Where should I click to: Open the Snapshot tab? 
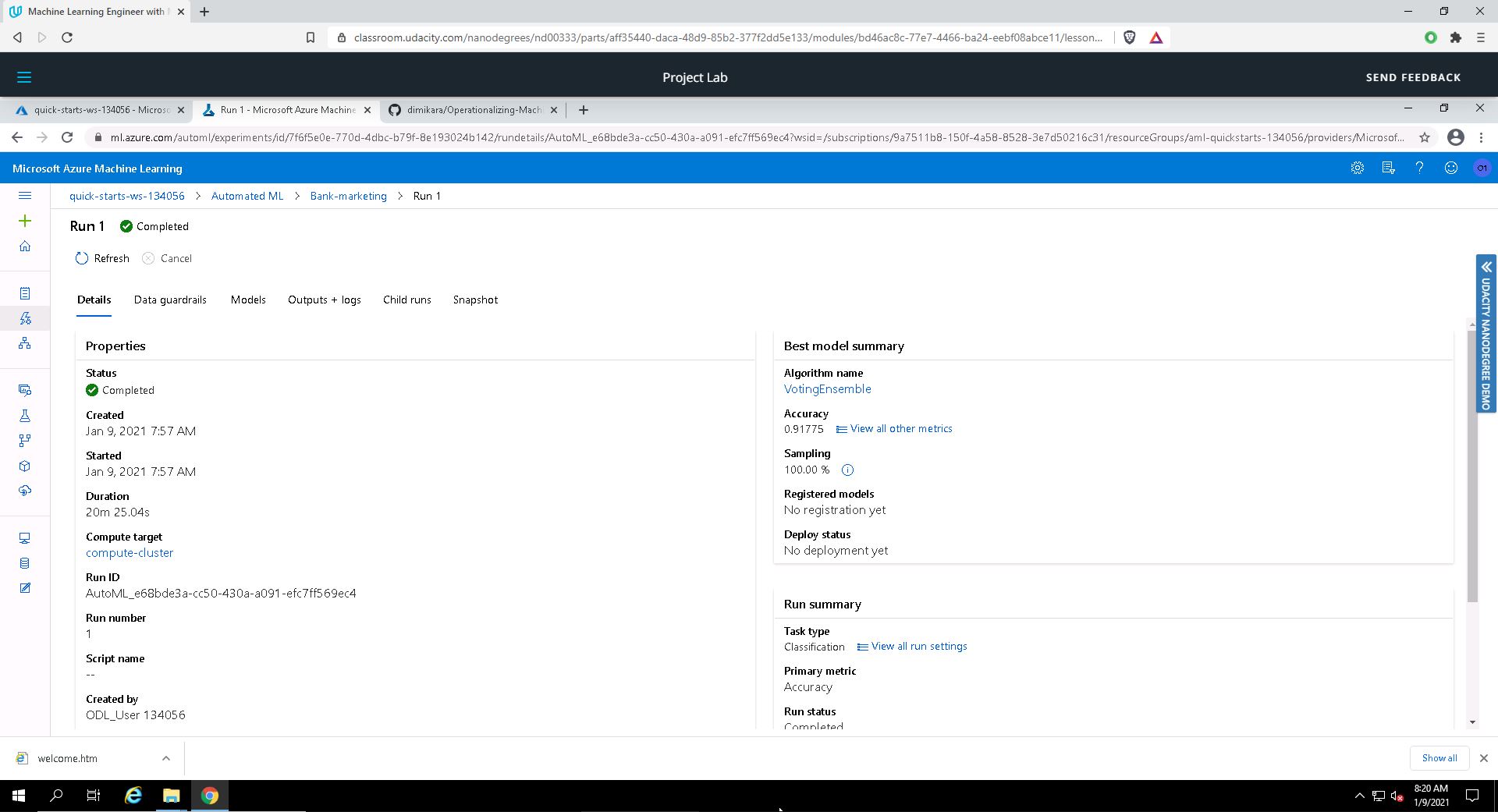coord(475,300)
